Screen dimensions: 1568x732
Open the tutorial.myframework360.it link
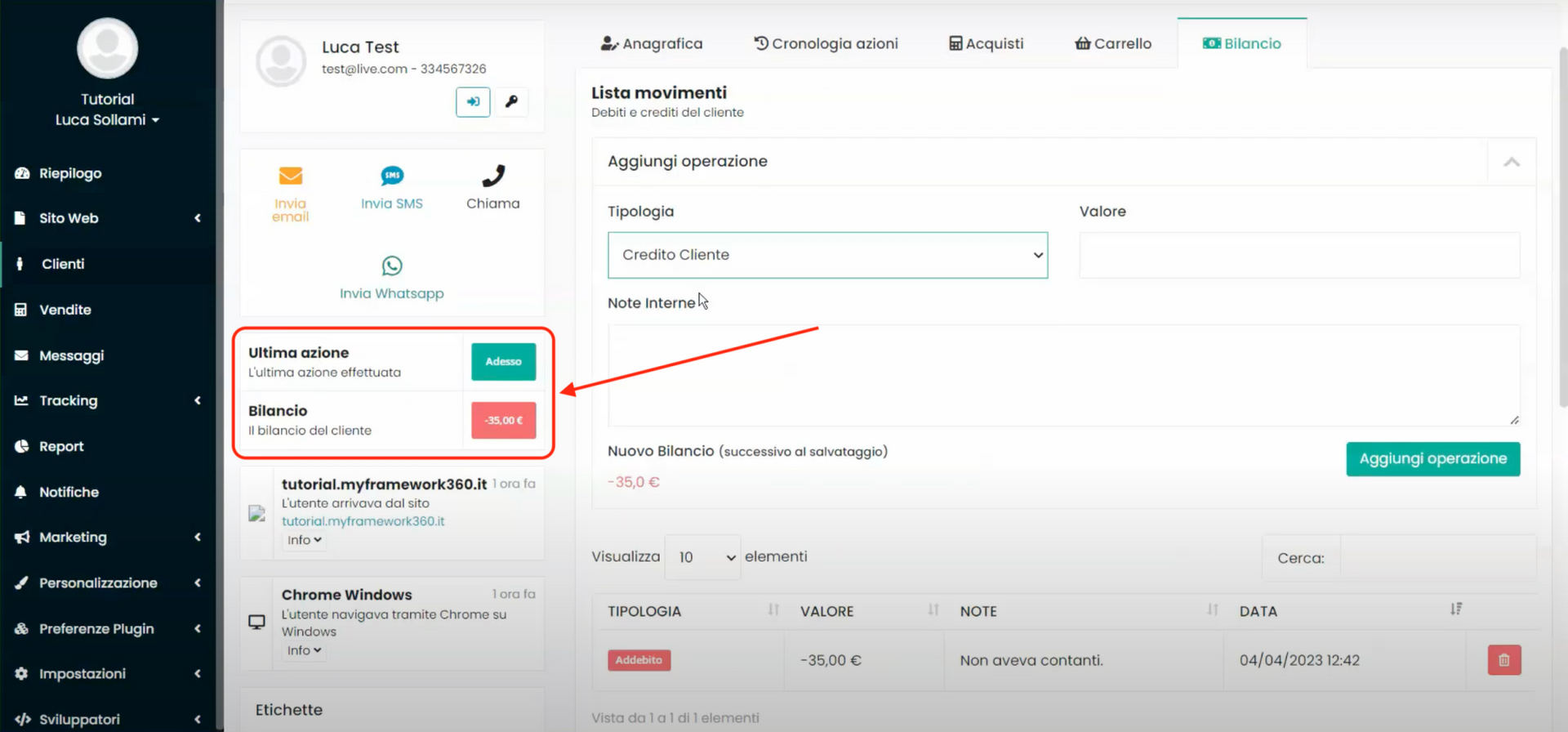click(x=363, y=521)
